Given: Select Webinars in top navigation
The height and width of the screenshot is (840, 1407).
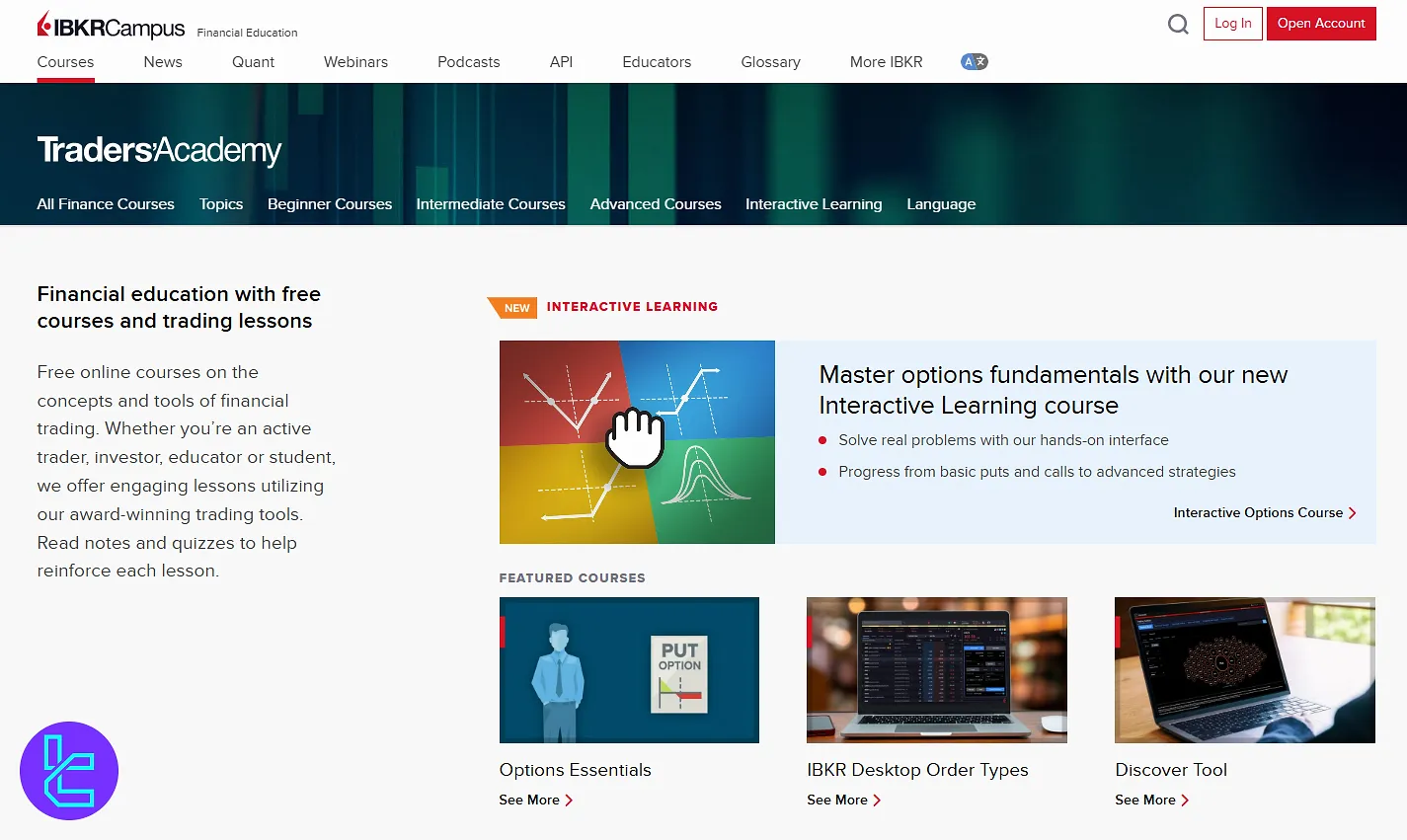Looking at the screenshot, I should pyautogui.click(x=355, y=61).
